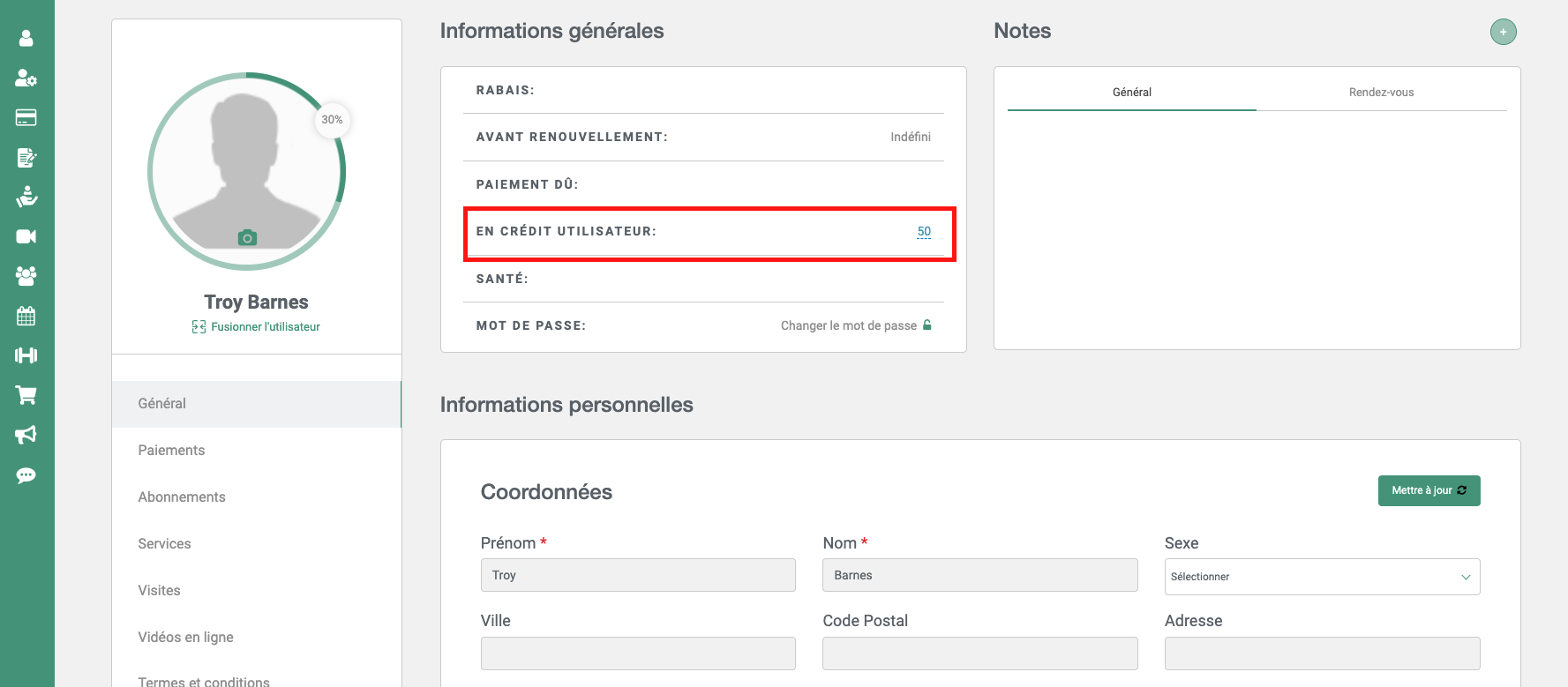The image size is (1568, 687).
Task: Open the Abonnements section
Action: pos(182,497)
